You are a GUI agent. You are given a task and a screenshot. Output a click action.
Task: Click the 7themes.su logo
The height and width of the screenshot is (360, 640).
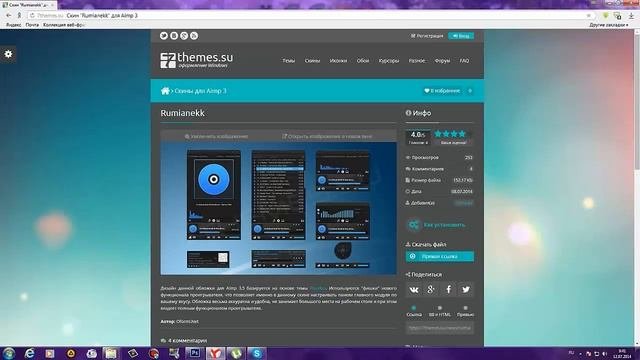(196, 60)
